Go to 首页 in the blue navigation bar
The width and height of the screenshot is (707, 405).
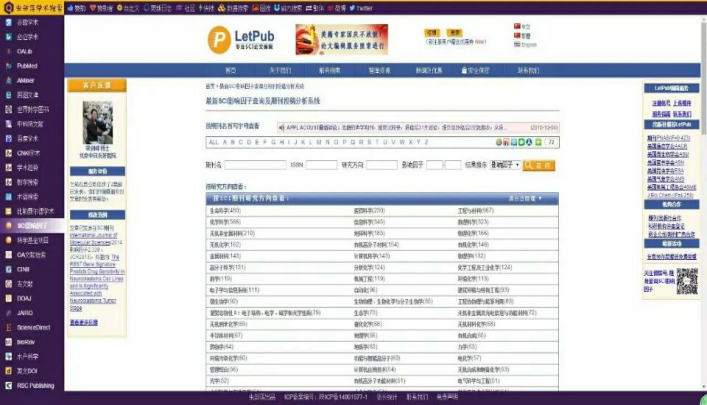(230, 70)
